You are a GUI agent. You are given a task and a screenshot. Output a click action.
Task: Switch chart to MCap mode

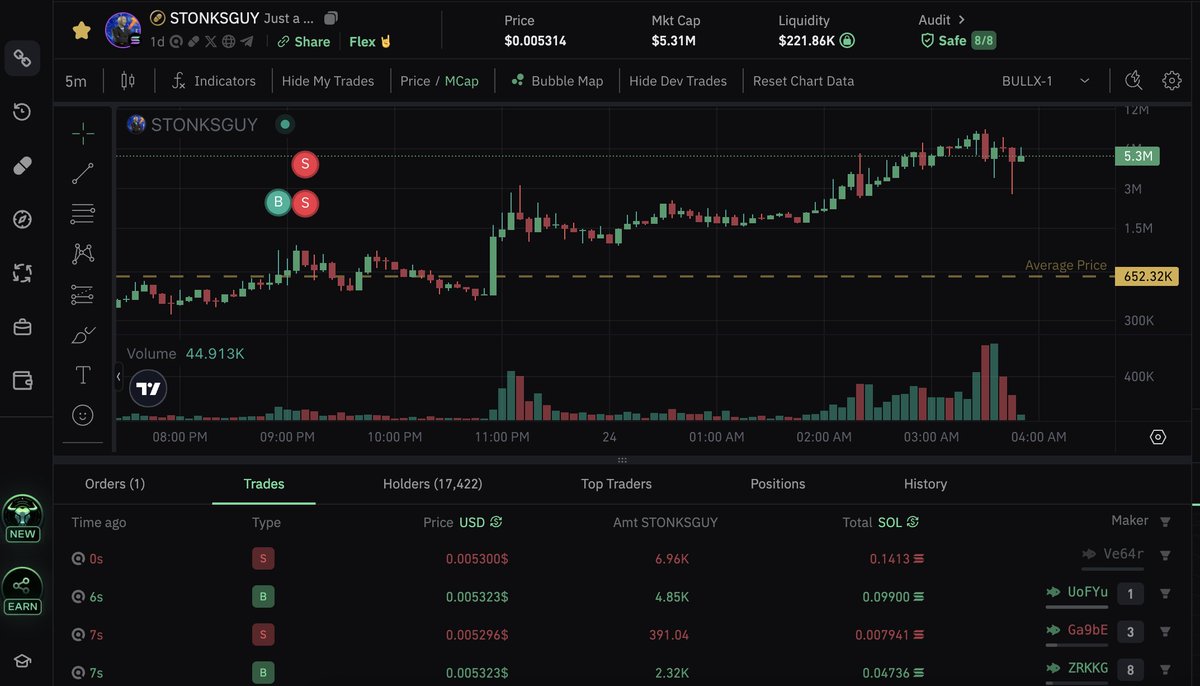tap(462, 81)
